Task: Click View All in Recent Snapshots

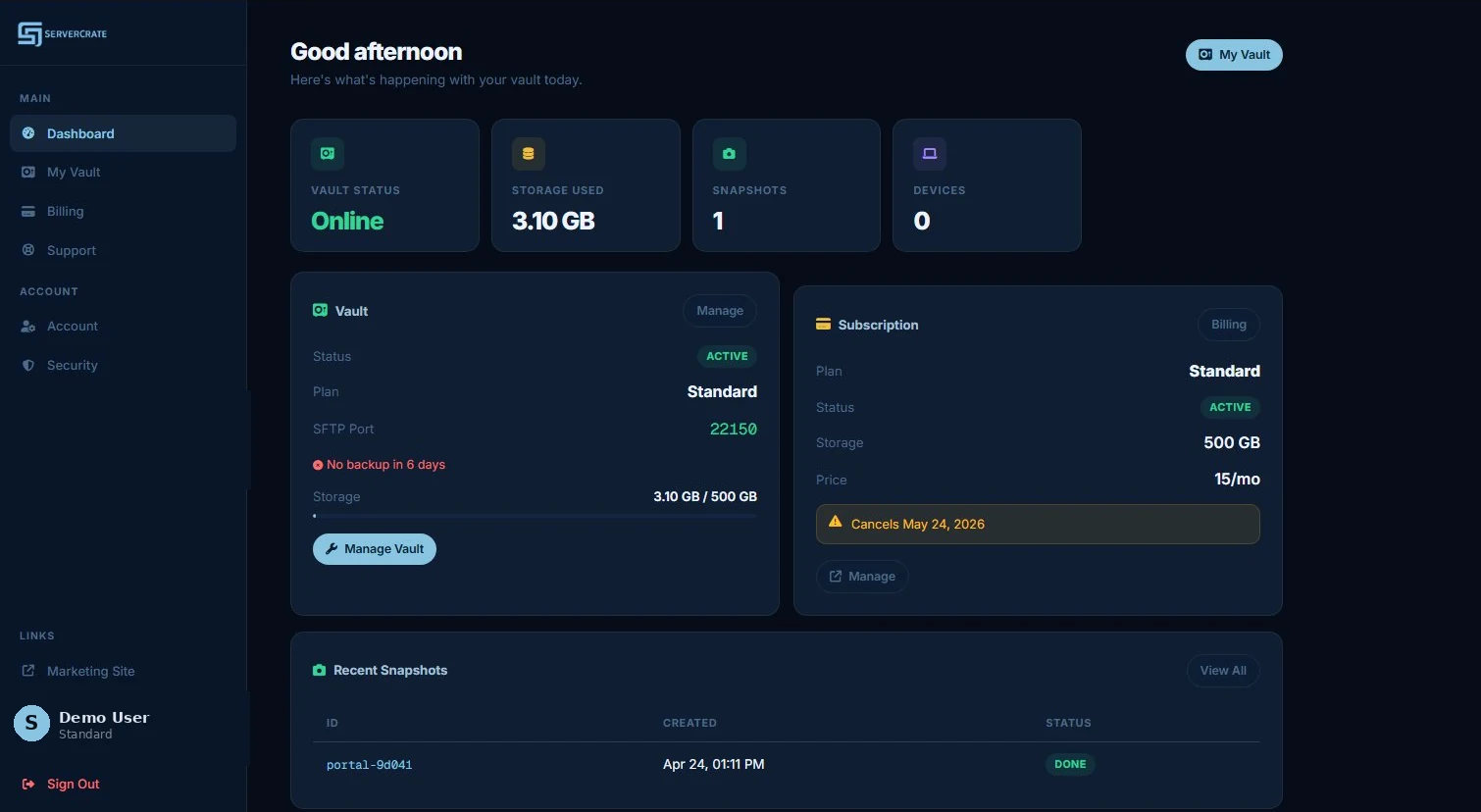Action: tap(1223, 671)
